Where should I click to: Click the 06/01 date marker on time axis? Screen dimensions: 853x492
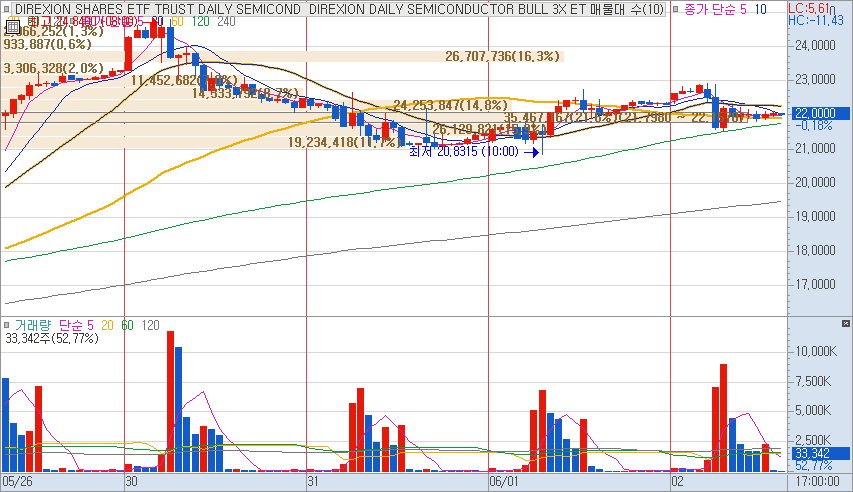[x=504, y=481]
